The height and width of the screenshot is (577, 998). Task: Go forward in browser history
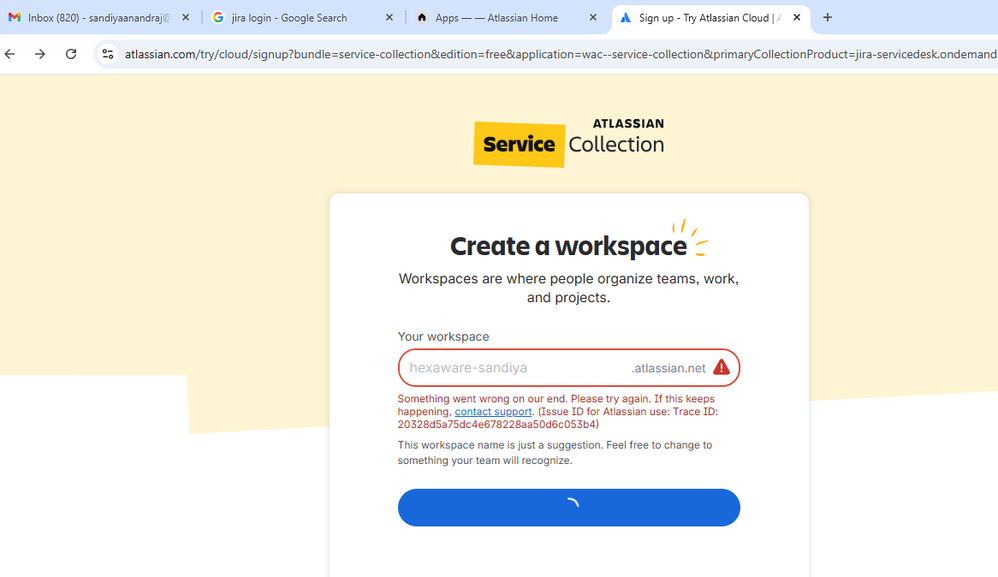(x=40, y=54)
